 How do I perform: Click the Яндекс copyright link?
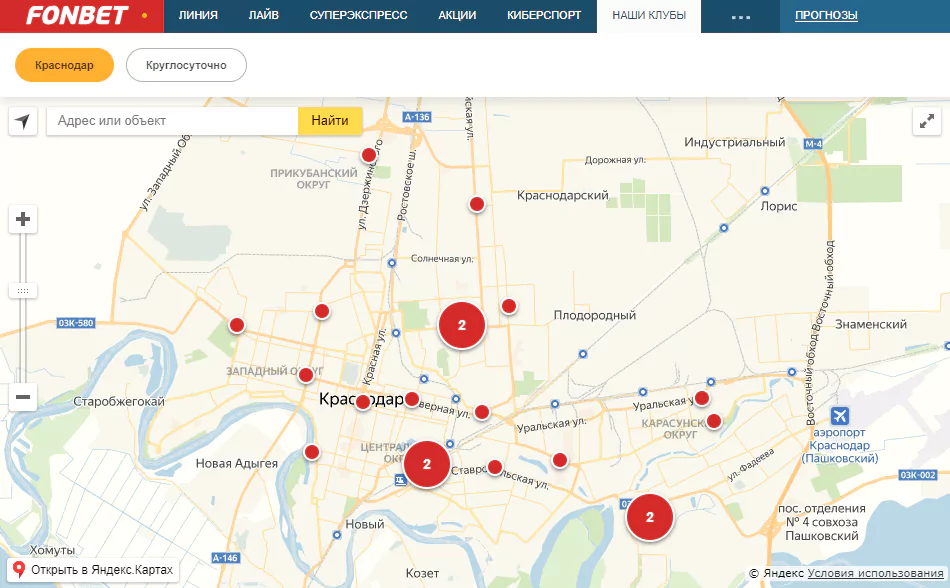783,573
